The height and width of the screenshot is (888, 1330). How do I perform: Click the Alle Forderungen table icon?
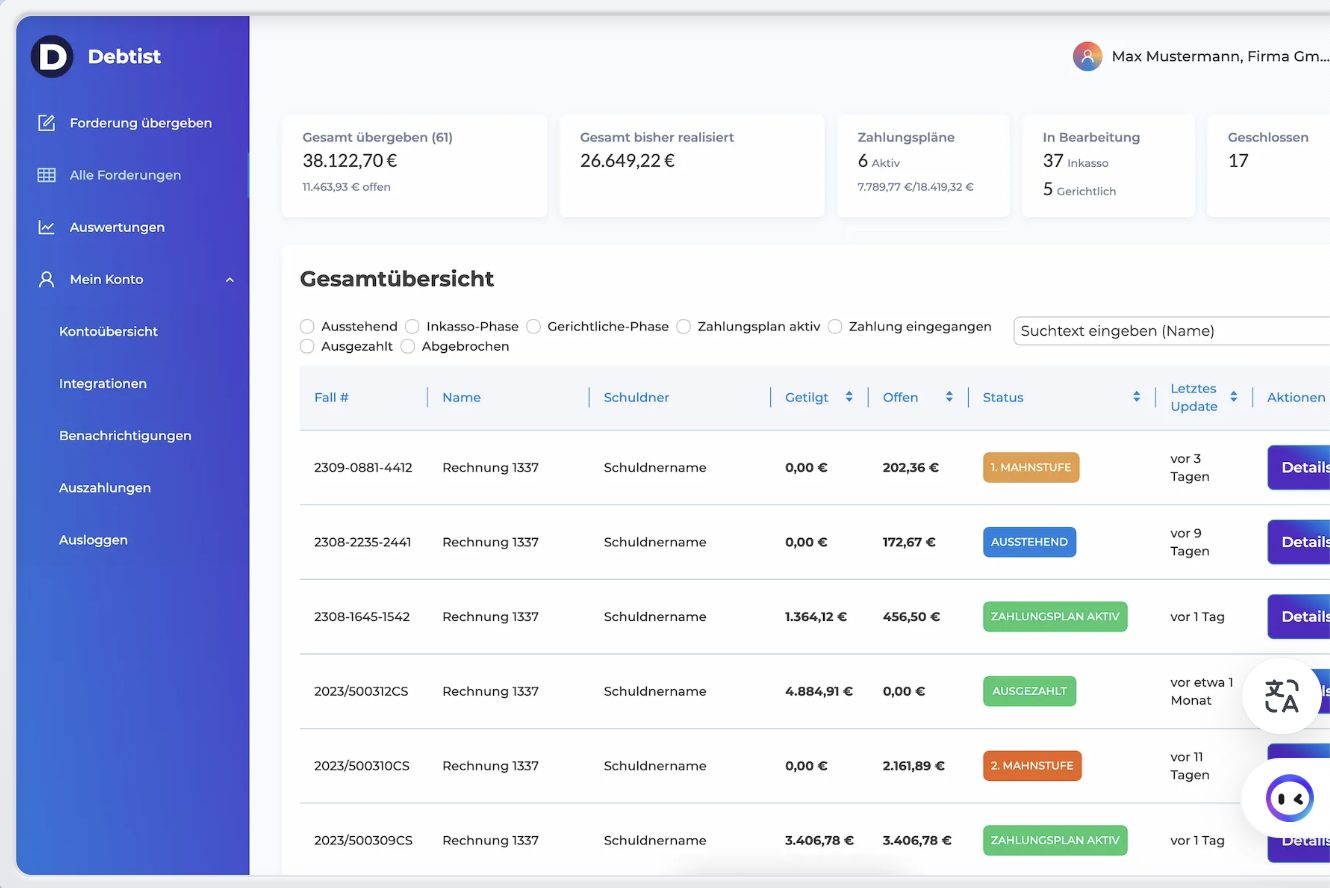click(x=46, y=175)
